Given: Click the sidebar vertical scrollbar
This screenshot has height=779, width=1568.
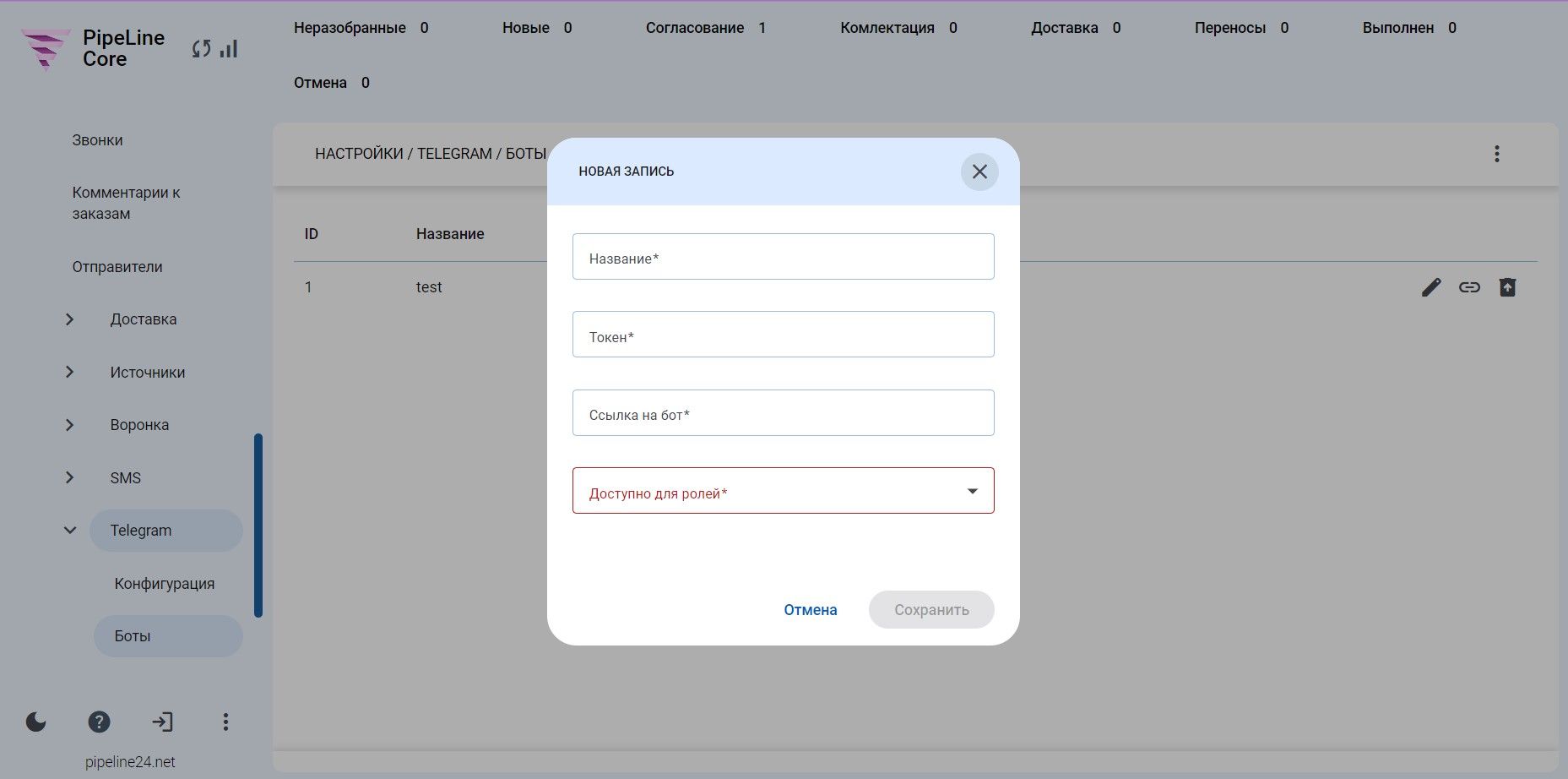Looking at the screenshot, I should coord(258,526).
